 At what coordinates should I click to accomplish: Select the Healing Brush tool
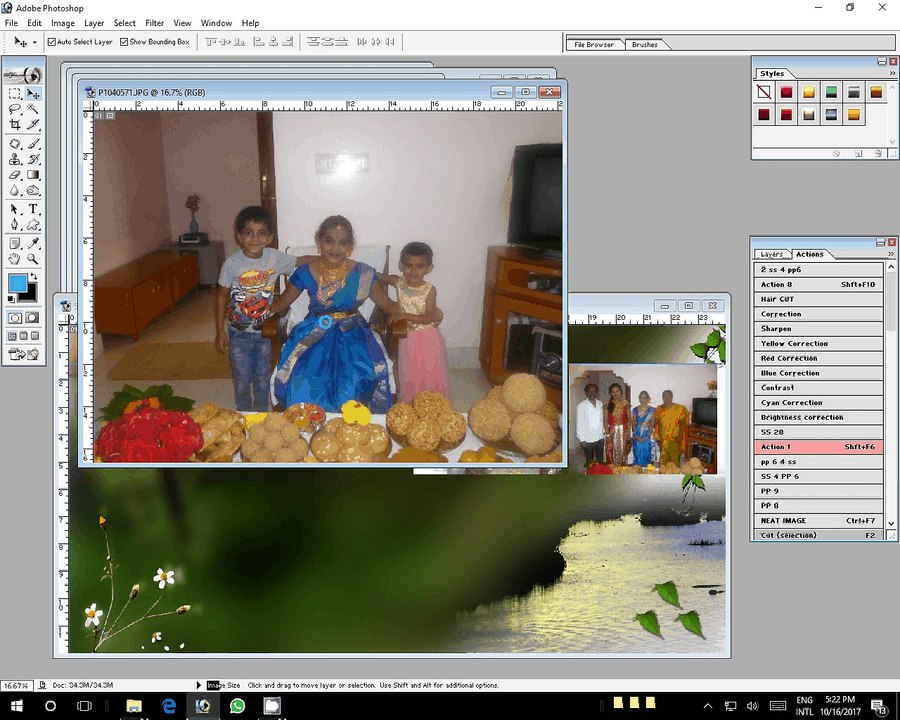coord(15,144)
